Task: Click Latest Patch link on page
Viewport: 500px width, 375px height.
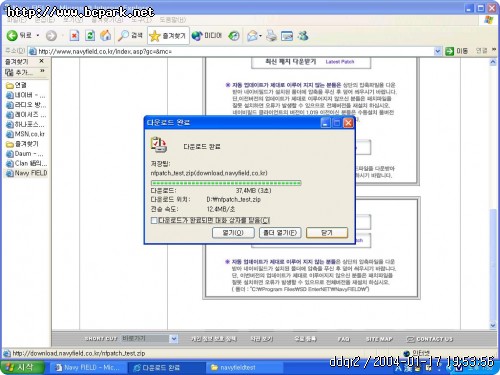Action: pyautogui.click(x=340, y=62)
